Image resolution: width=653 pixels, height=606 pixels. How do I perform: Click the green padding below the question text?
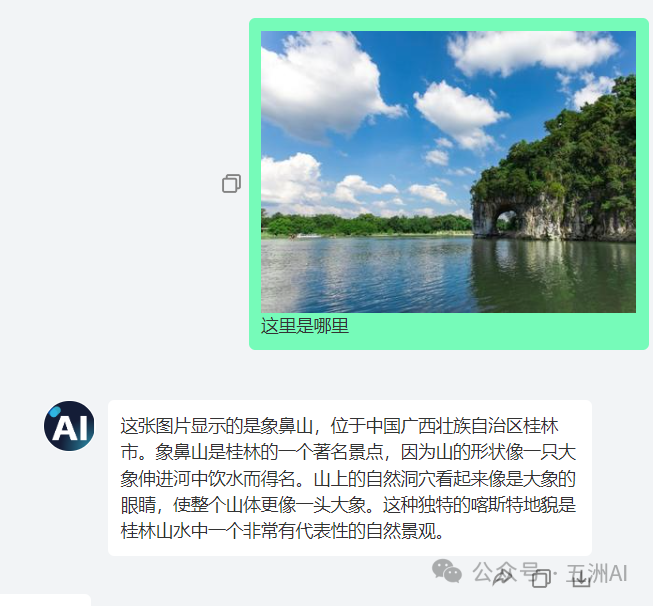click(x=449, y=343)
